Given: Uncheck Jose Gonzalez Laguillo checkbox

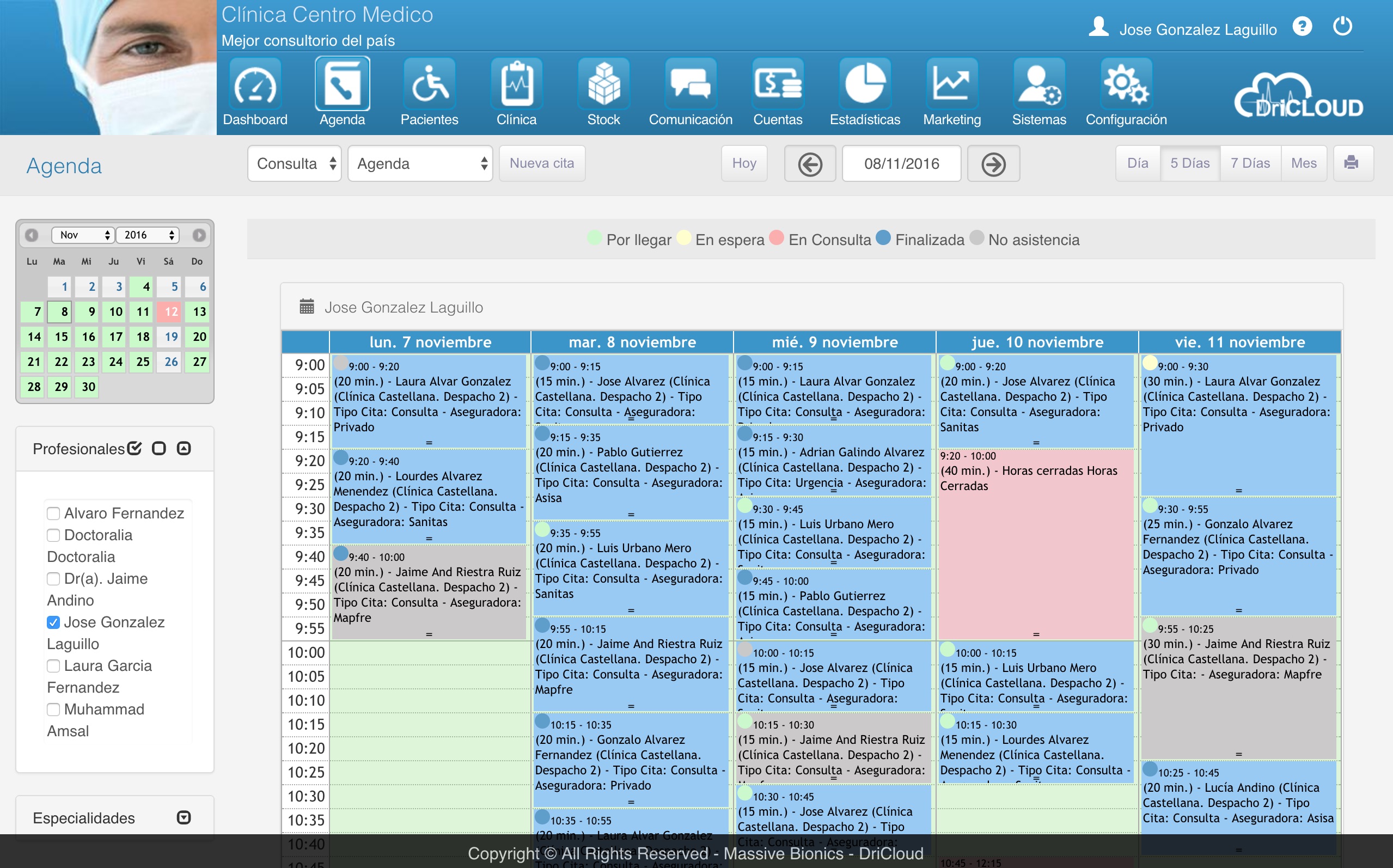Looking at the screenshot, I should 53,622.
